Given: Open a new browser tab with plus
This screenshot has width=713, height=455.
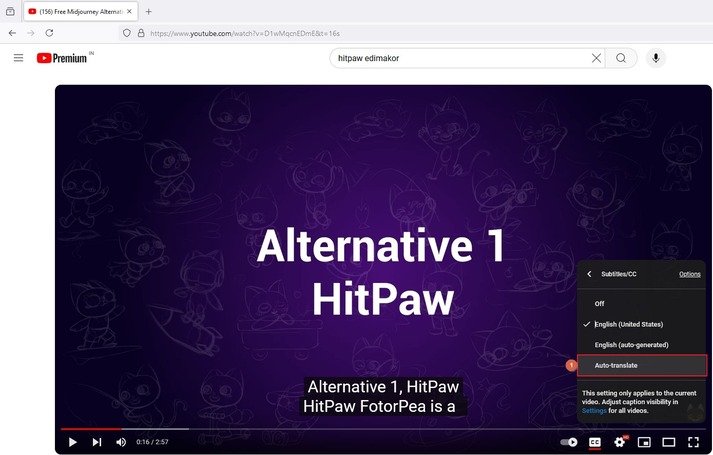Looking at the screenshot, I should 148,11.
